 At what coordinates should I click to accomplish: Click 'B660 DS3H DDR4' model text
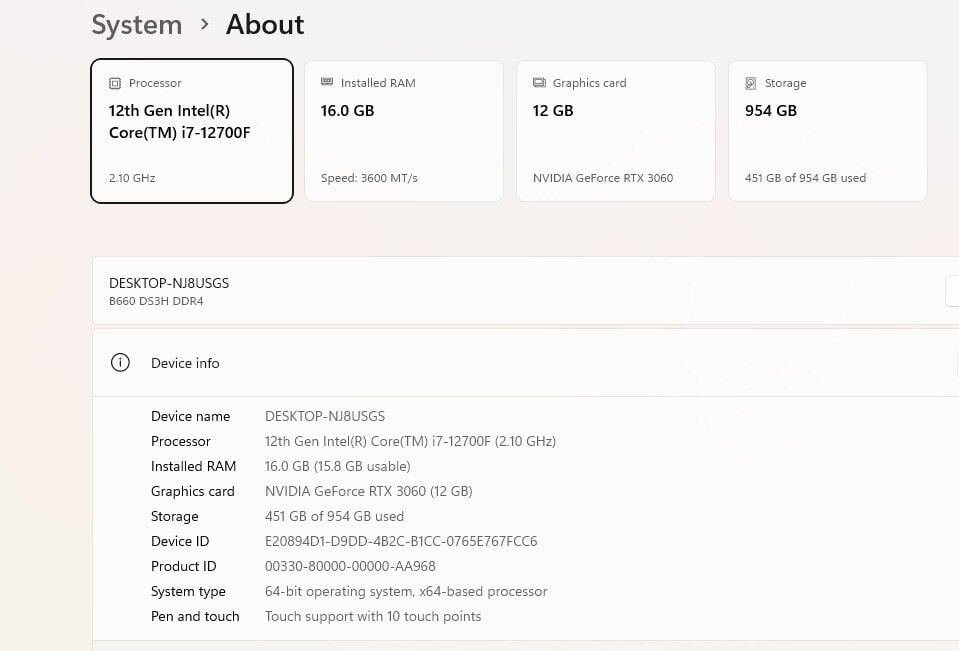[156, 301]
